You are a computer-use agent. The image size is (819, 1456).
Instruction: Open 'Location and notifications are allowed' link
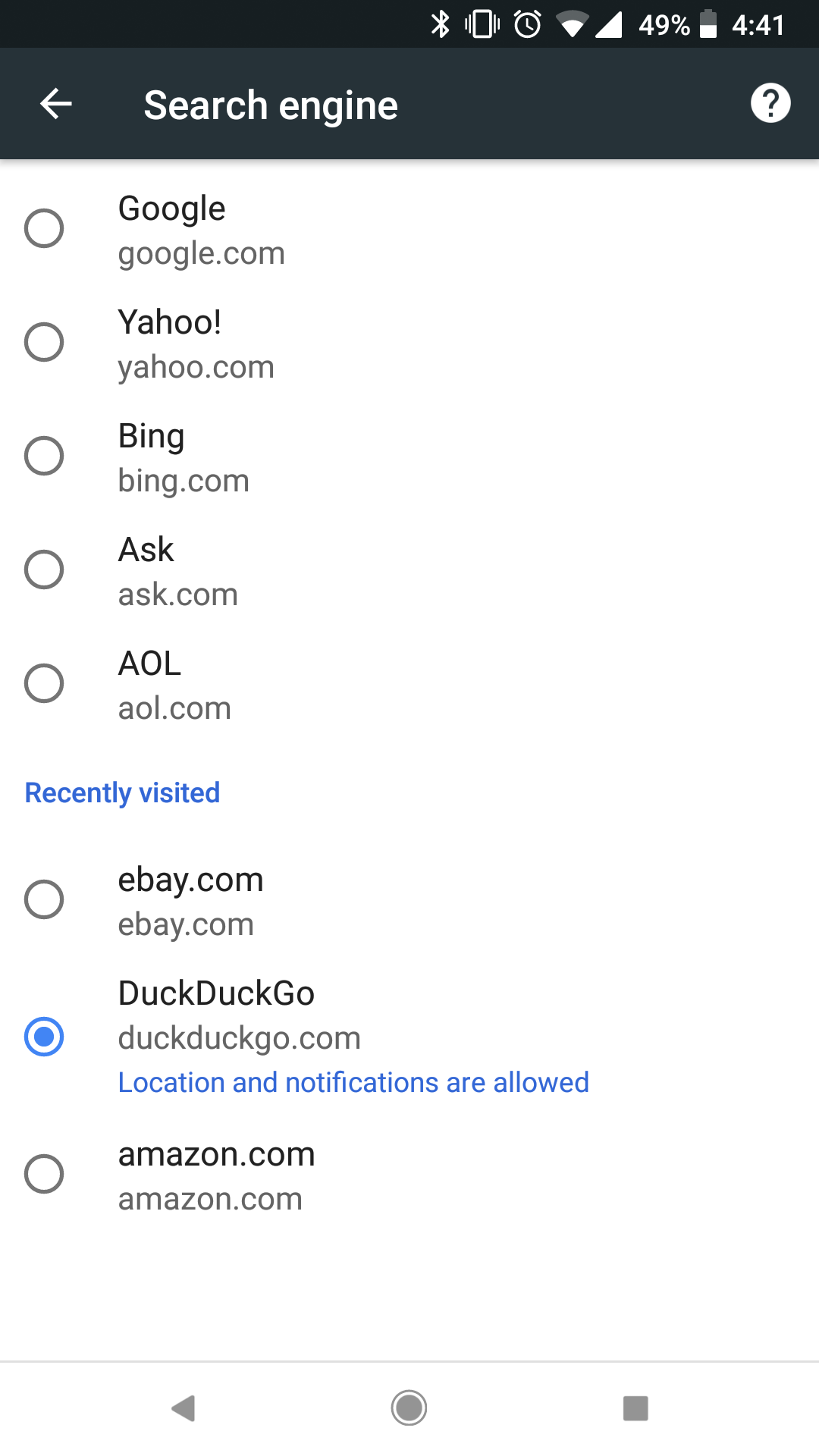[x=353, y=1082]
